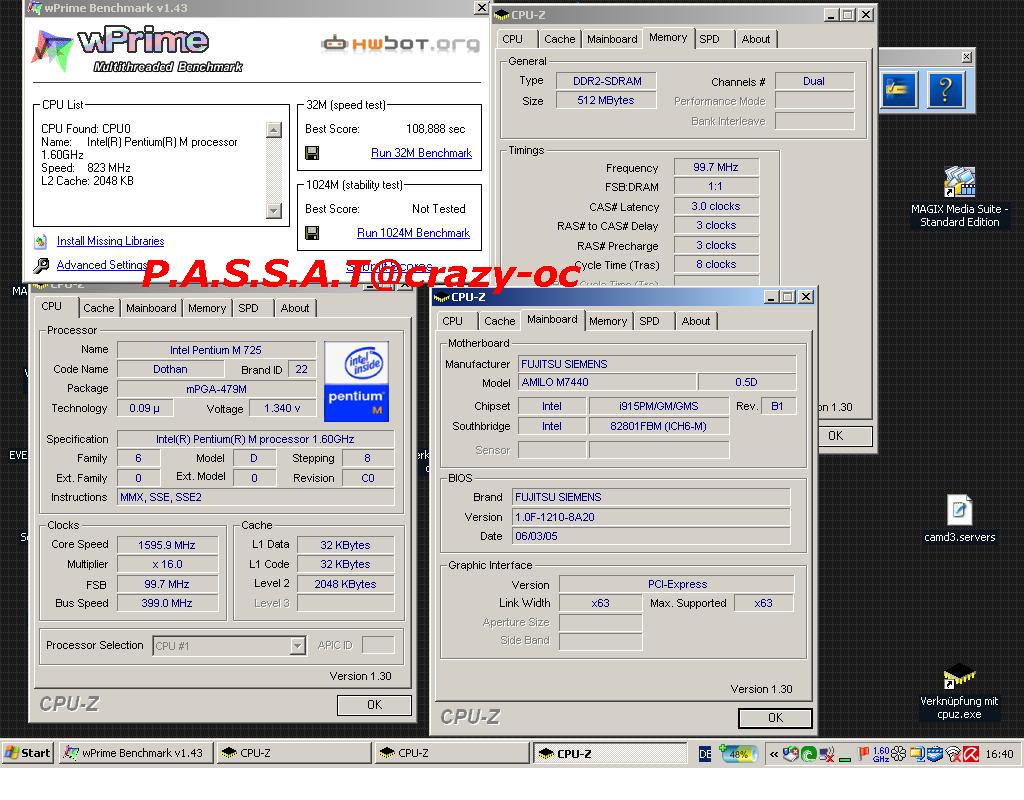Screen dimensions: 1024x800
Task: Click Install Missing Libraries link
Action: (x=110, y=241)
